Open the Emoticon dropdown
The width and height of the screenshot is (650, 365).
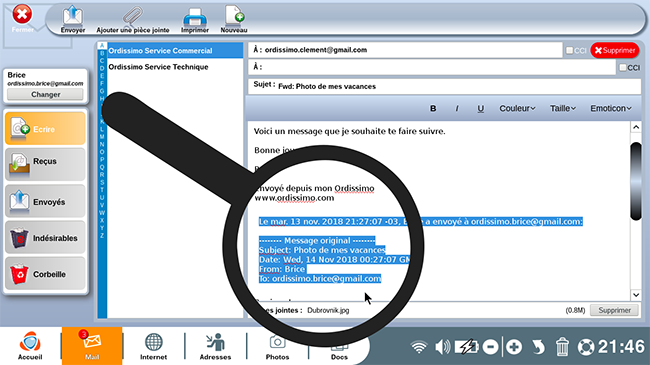click(x=611, y=108)
